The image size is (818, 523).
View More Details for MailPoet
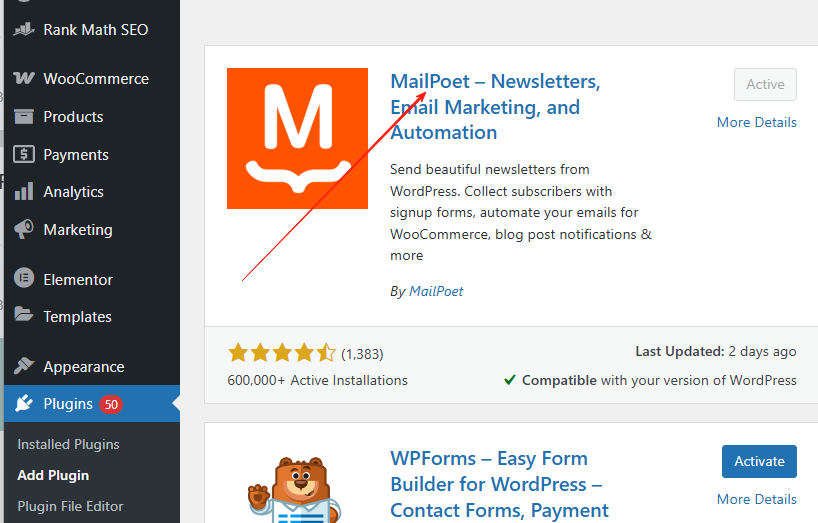point(756,122)
